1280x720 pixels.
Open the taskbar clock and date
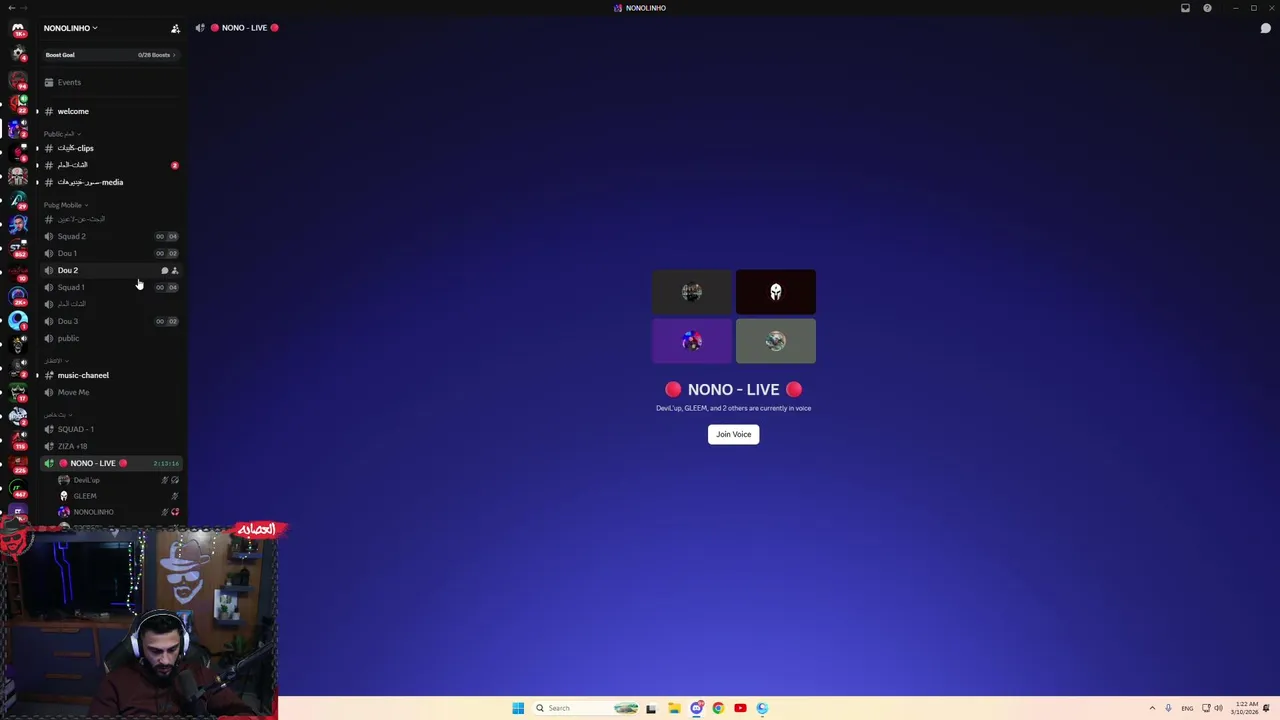1245,708
